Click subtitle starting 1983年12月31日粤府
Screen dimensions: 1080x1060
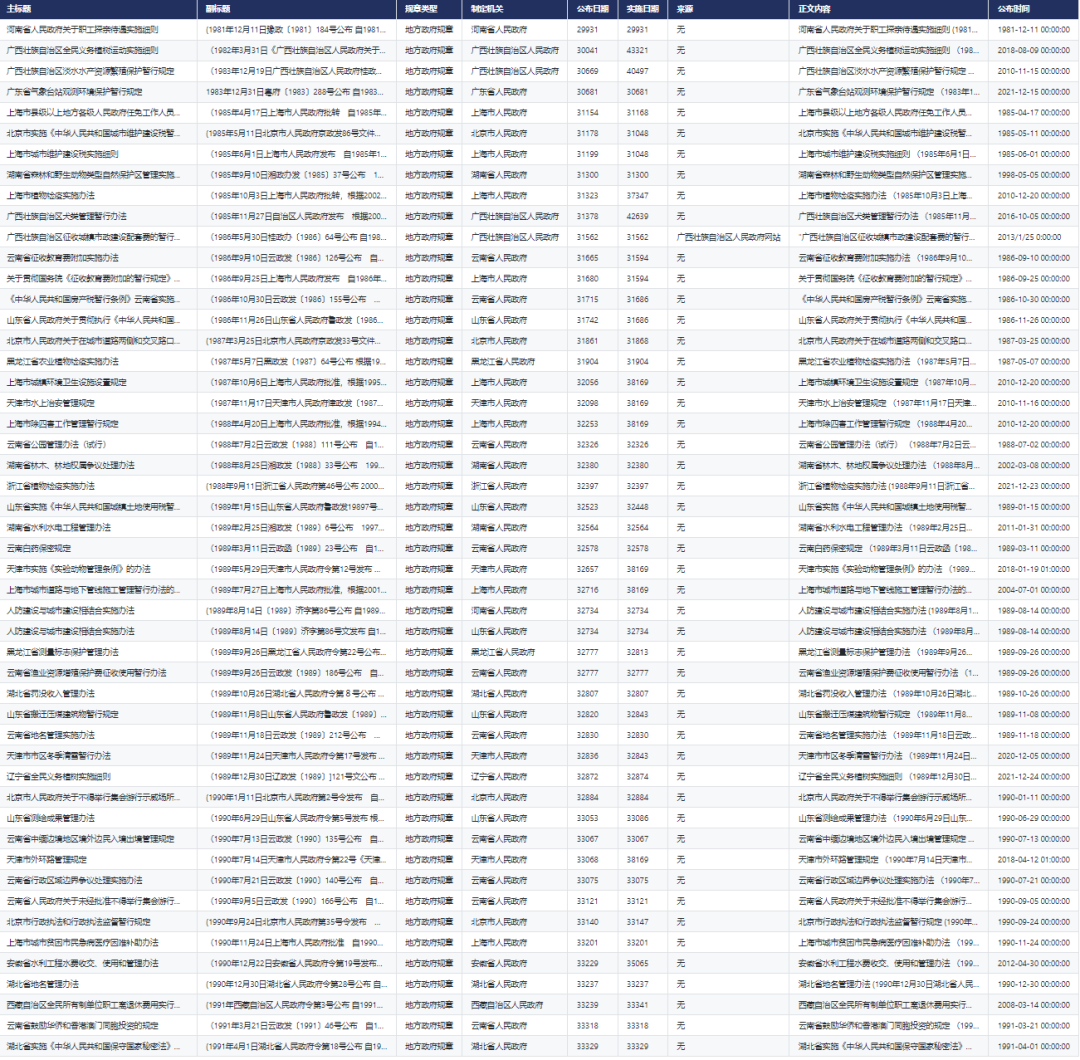point(296,92)
